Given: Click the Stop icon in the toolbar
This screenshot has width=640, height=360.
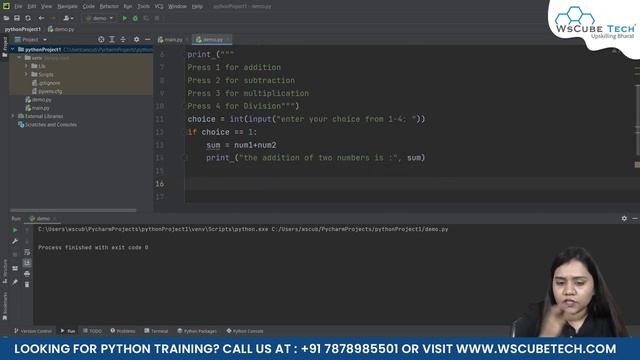Looking at the screenshot, I should (157, 18).
